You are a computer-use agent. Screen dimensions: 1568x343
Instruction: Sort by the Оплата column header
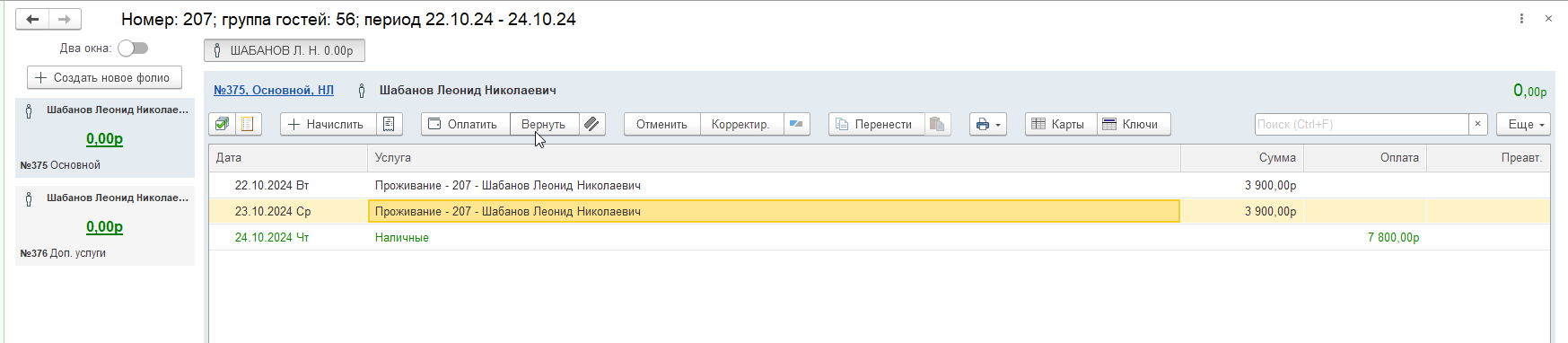tap(1365, 157)
